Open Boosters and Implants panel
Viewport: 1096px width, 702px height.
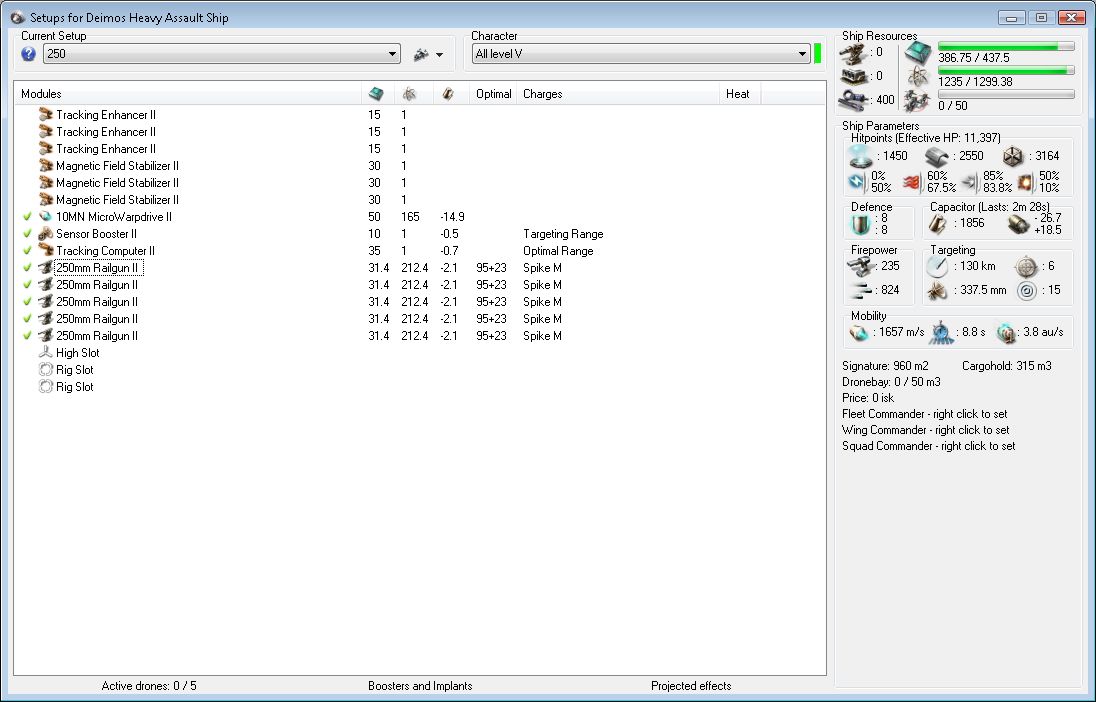tap(420, 686)
